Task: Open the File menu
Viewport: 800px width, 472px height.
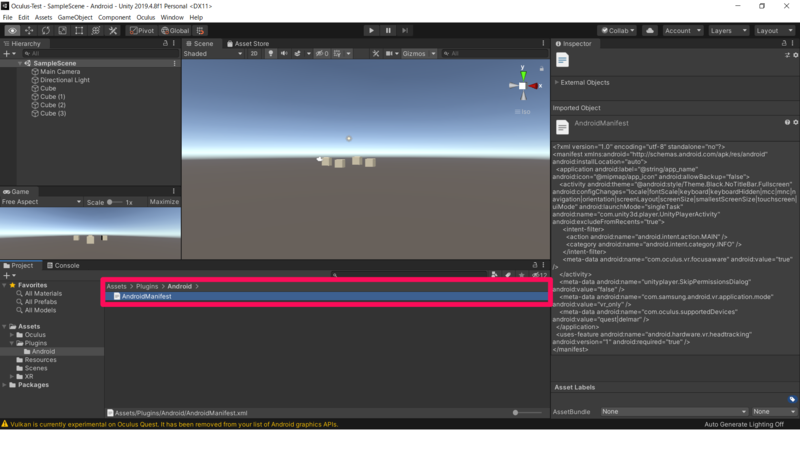Action: [x=8, y=17]
